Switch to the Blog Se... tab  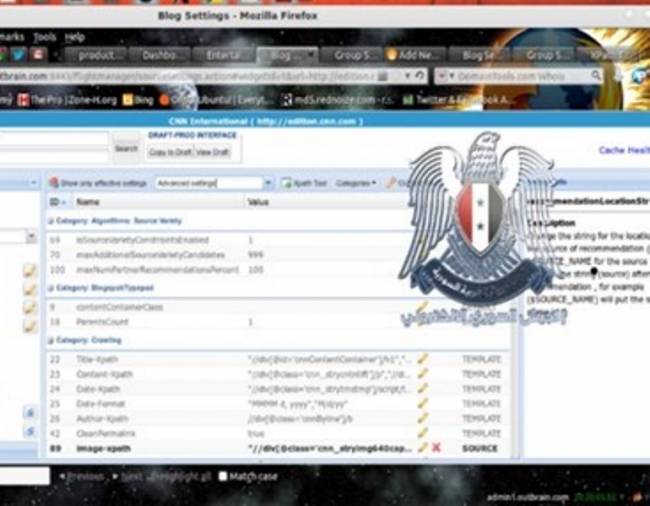coord(480,55)
